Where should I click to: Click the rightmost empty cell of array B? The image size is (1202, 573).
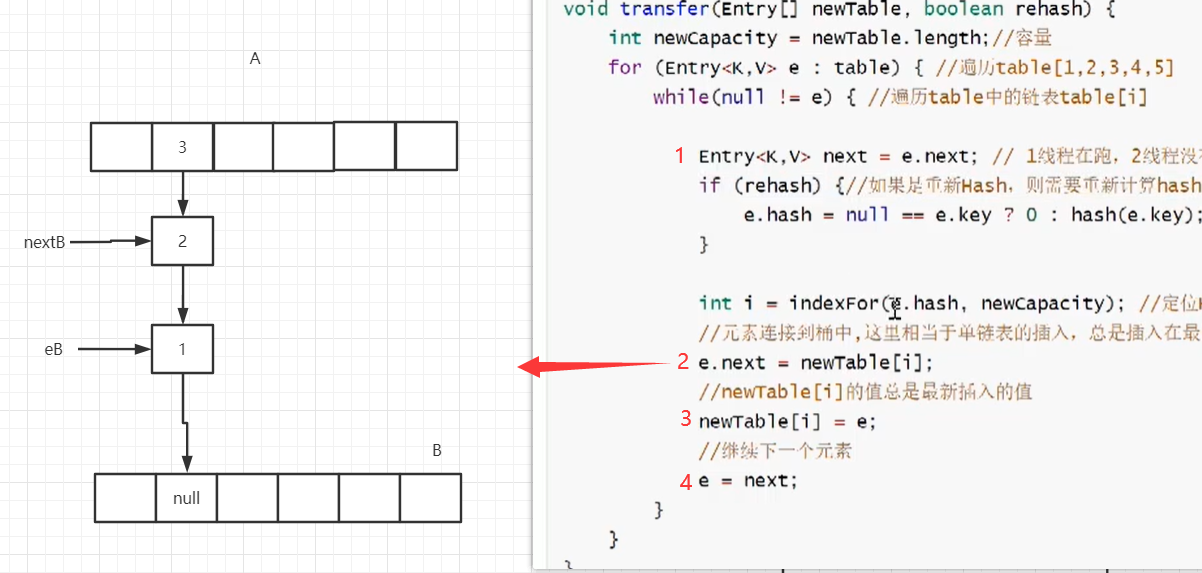(x=430, y=498)
